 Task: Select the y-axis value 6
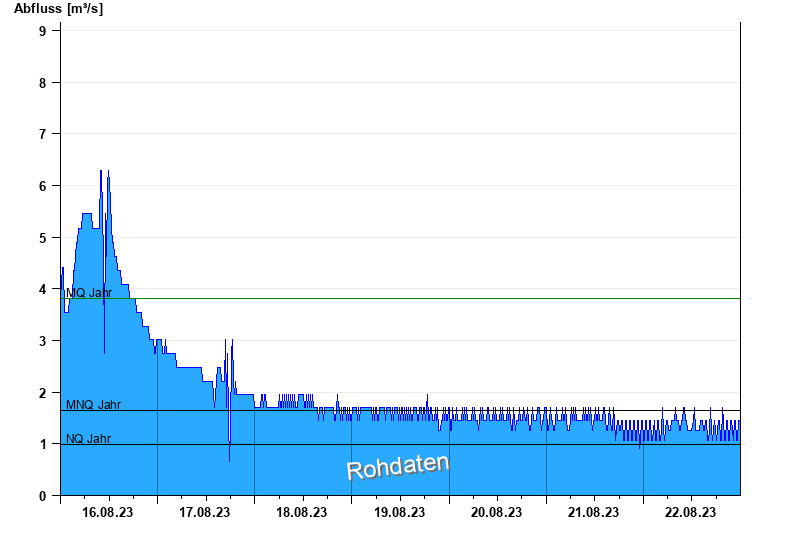(x=43, y=186)
